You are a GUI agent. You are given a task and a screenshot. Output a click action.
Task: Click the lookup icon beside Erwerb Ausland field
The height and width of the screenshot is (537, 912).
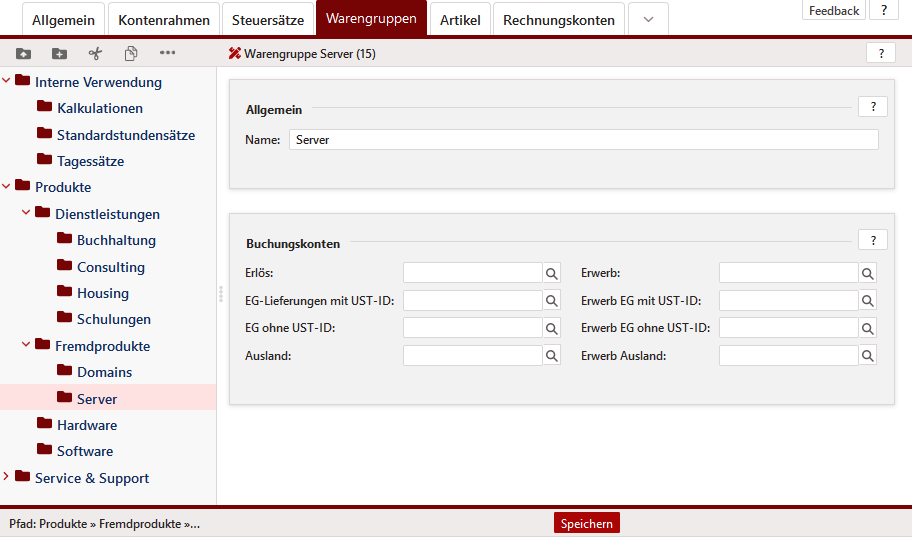868,355
